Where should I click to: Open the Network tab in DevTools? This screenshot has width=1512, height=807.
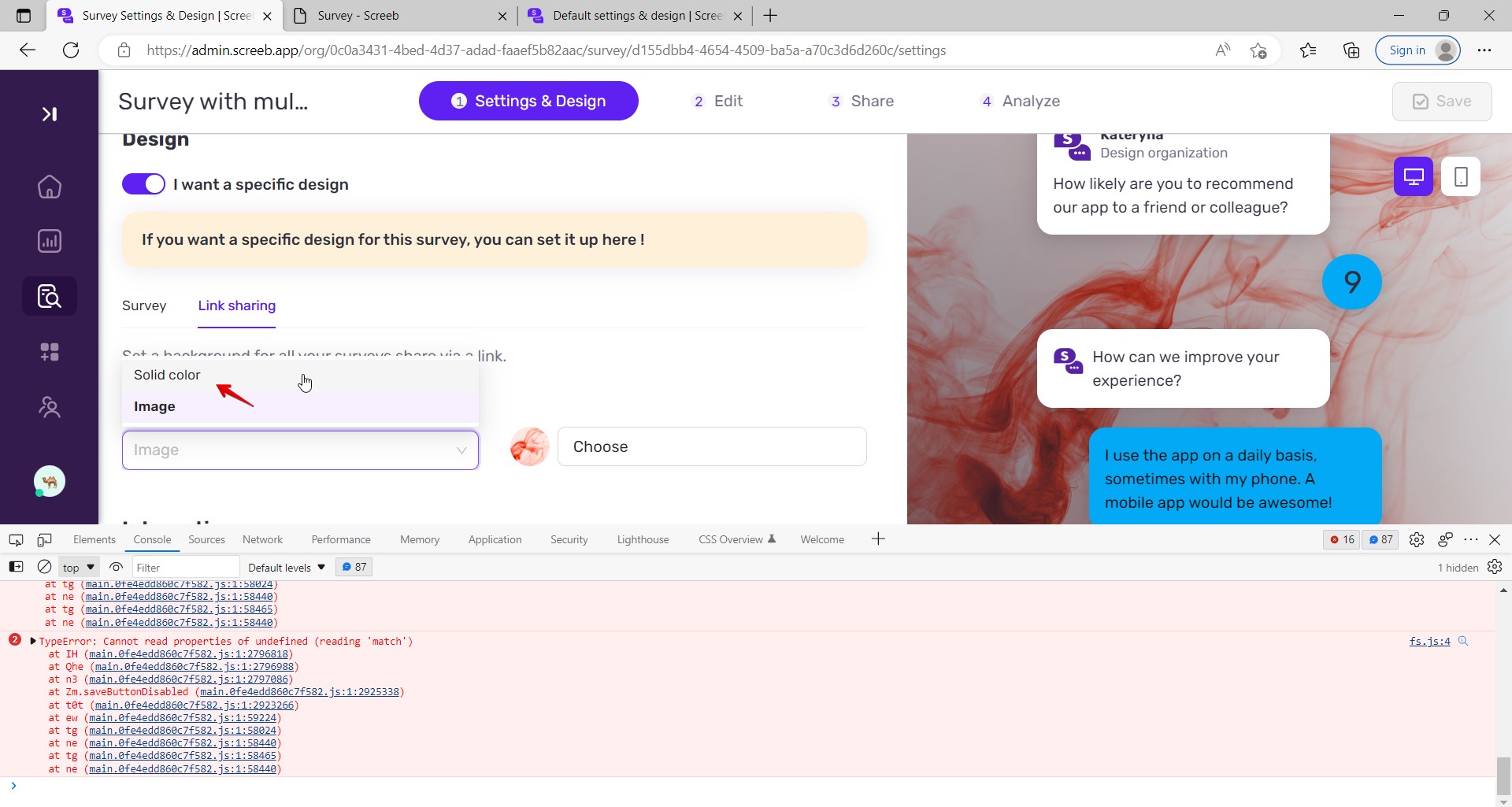coord(262,539)
